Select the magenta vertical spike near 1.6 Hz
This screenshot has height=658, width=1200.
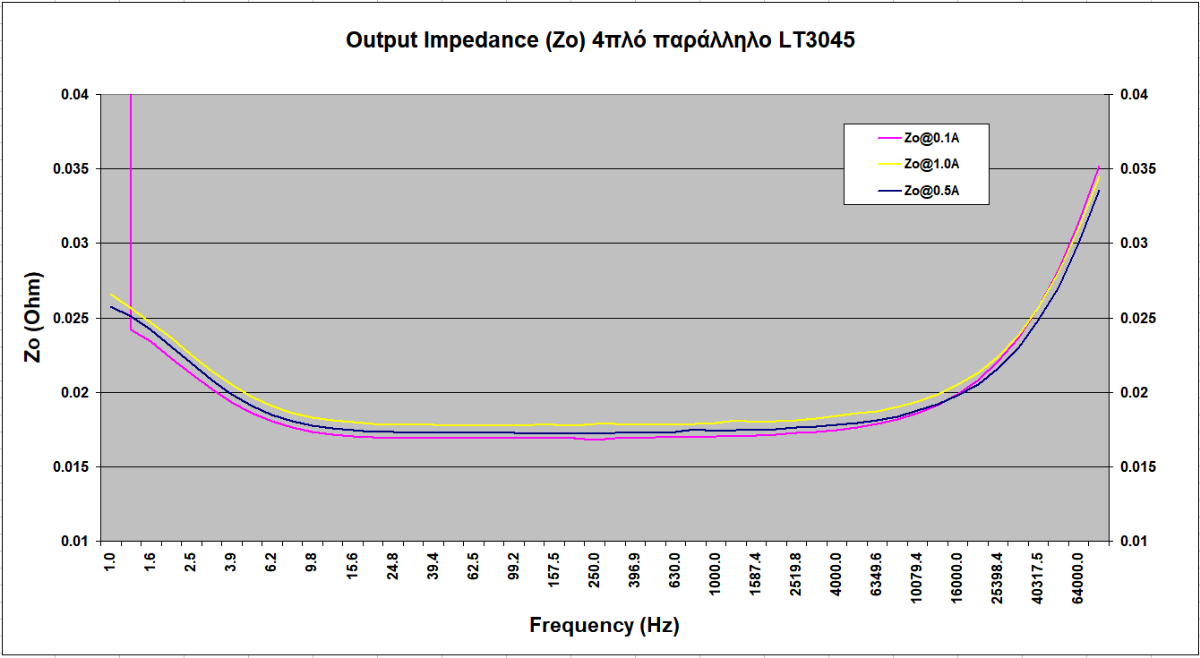click(131, 200)
